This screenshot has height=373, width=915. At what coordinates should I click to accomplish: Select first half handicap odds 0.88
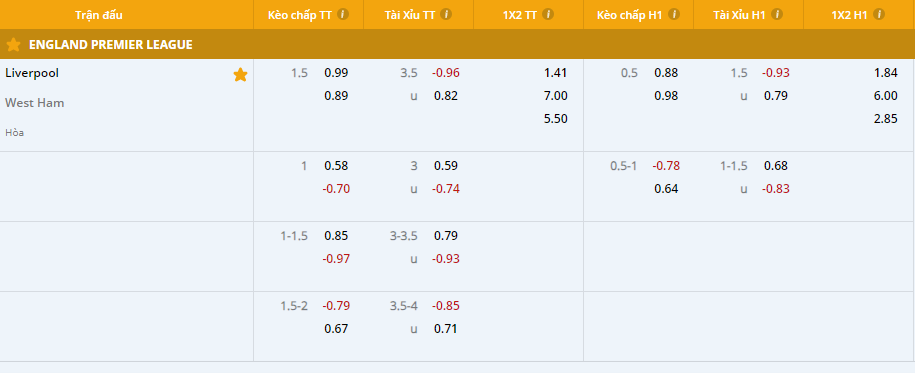point(666,73)
